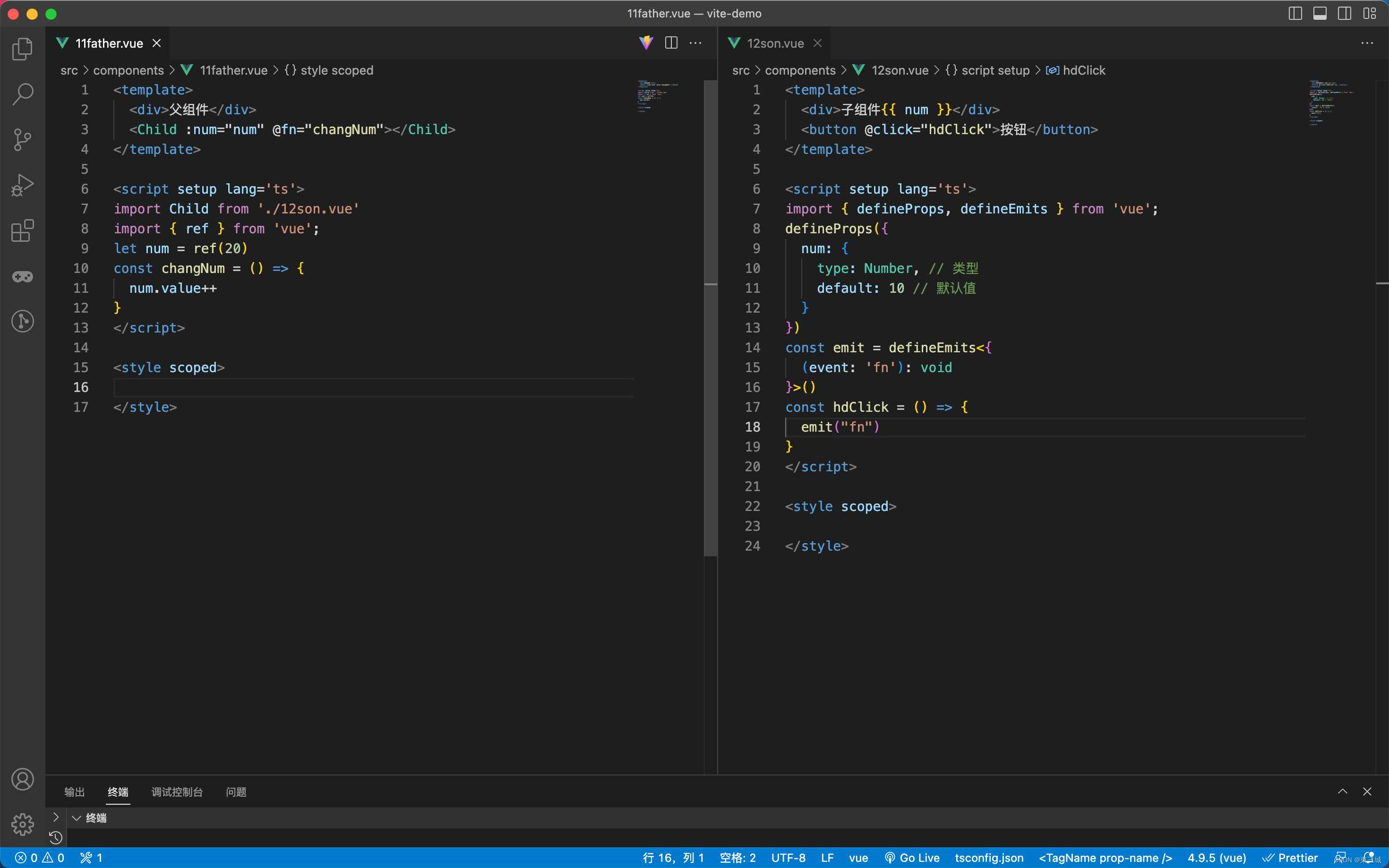Click style scoped breadcrumb segment

point(336,70)
